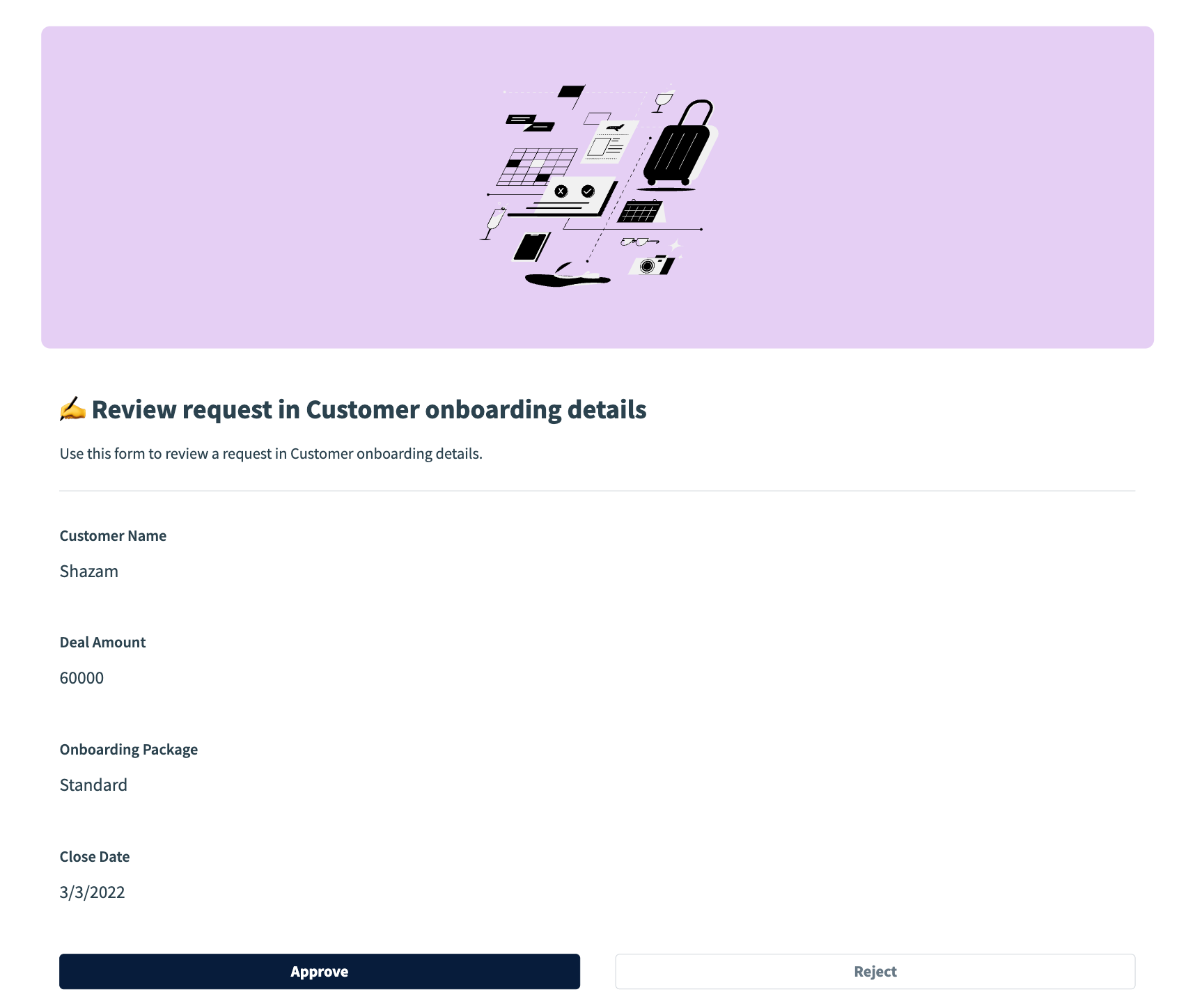
Task: Click the black phone in illustration
Action: point(531,246)
